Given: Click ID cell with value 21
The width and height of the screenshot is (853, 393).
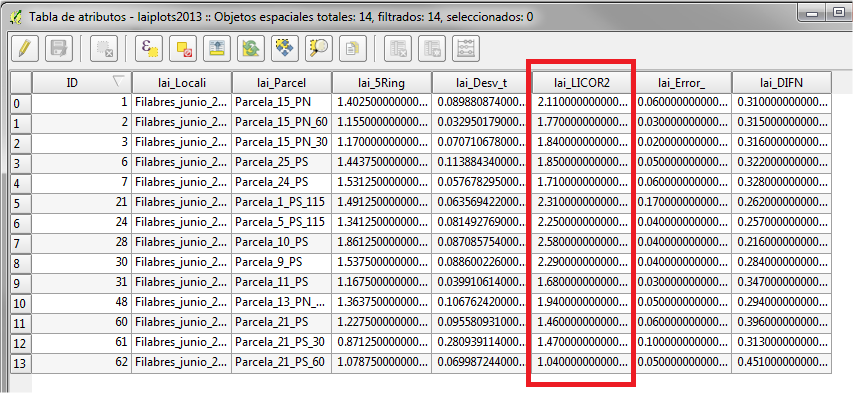Looking at the screenshot, I should coord(82,202).
